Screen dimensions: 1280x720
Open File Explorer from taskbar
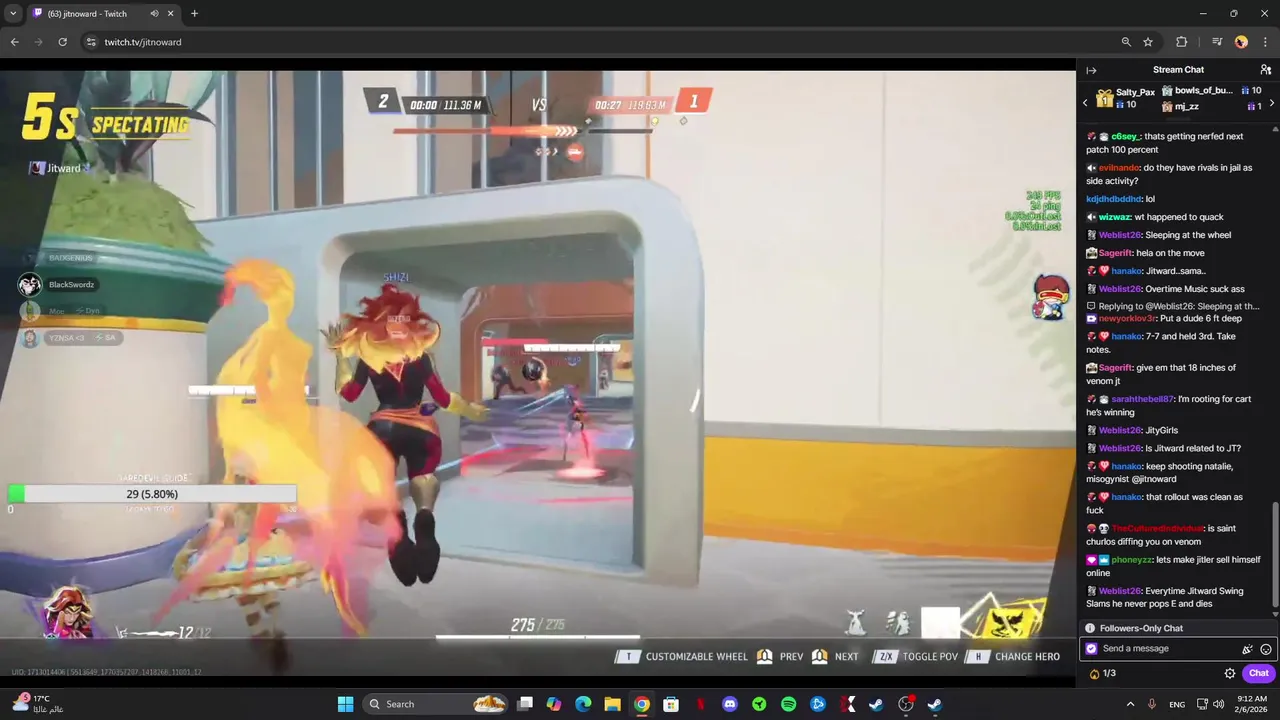[612, 704]
